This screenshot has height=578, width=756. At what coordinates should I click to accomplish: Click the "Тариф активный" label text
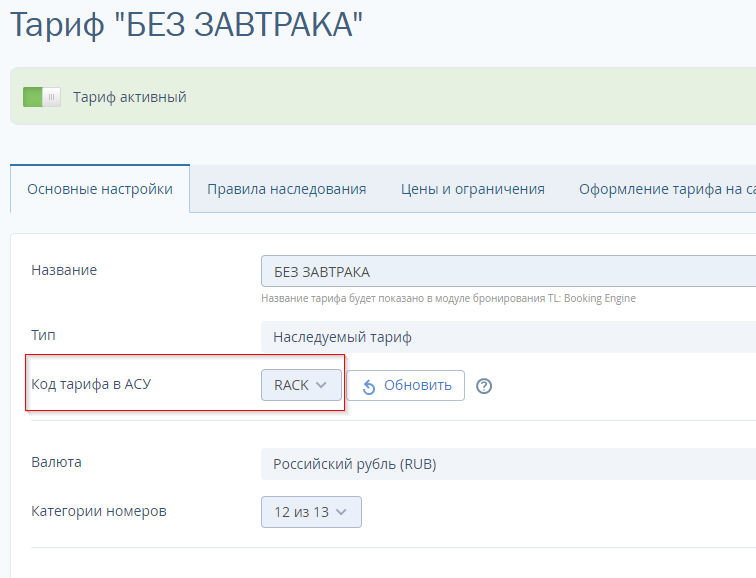click(130, 97)
